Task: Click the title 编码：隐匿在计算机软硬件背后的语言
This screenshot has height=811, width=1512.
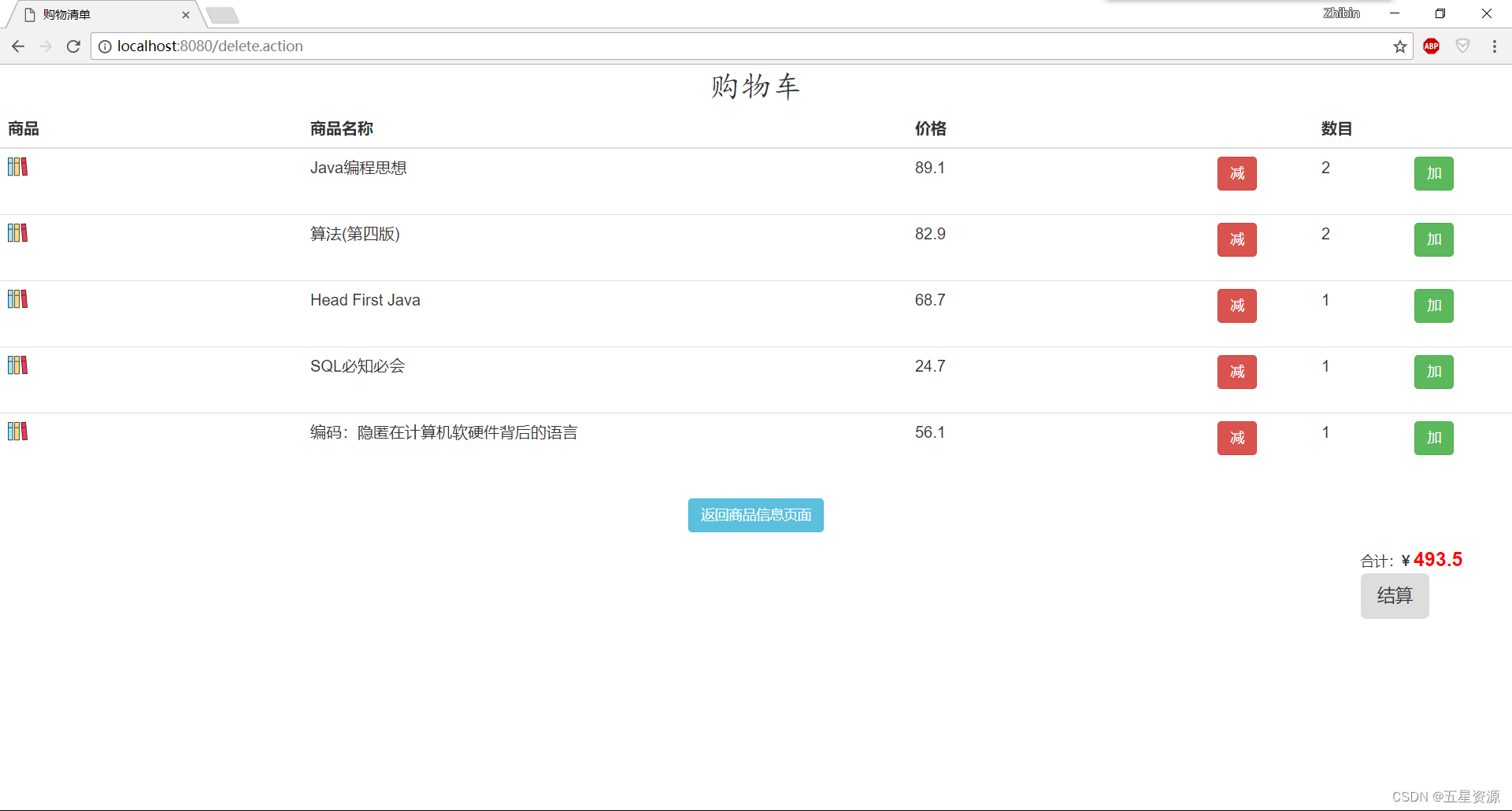Action: (444, 432)
